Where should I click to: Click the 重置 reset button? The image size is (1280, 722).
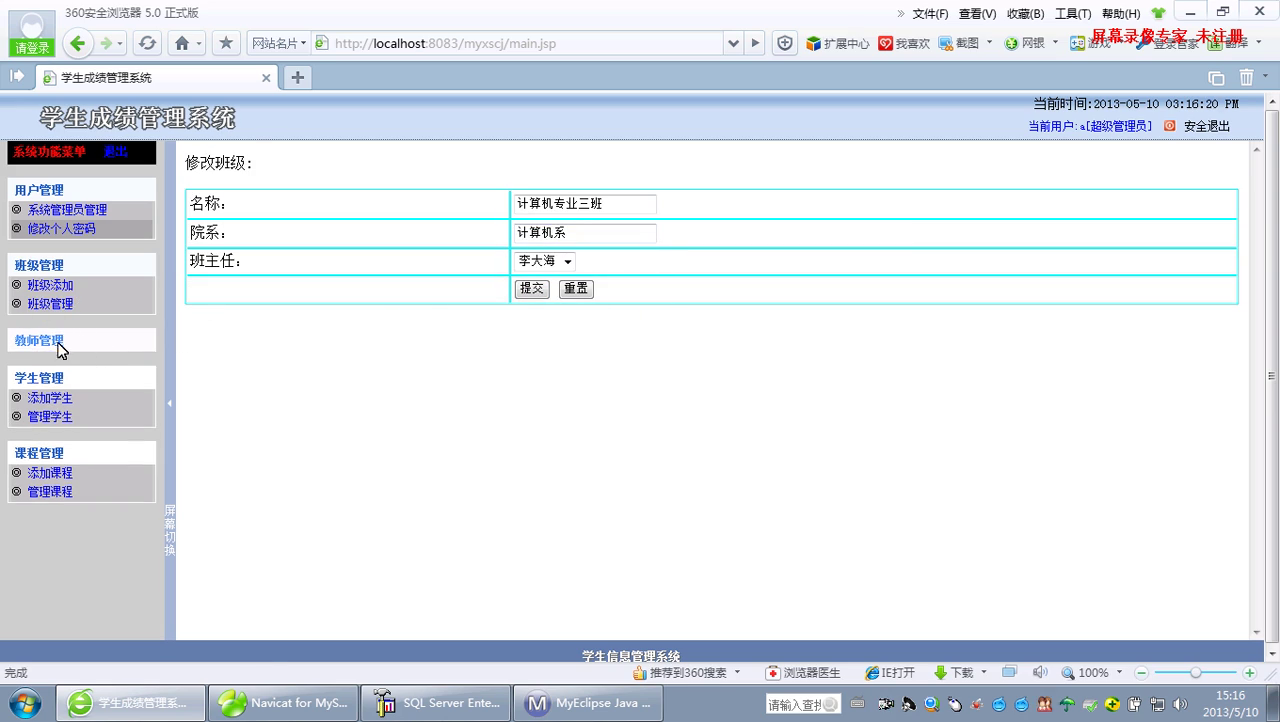(576, 289)
